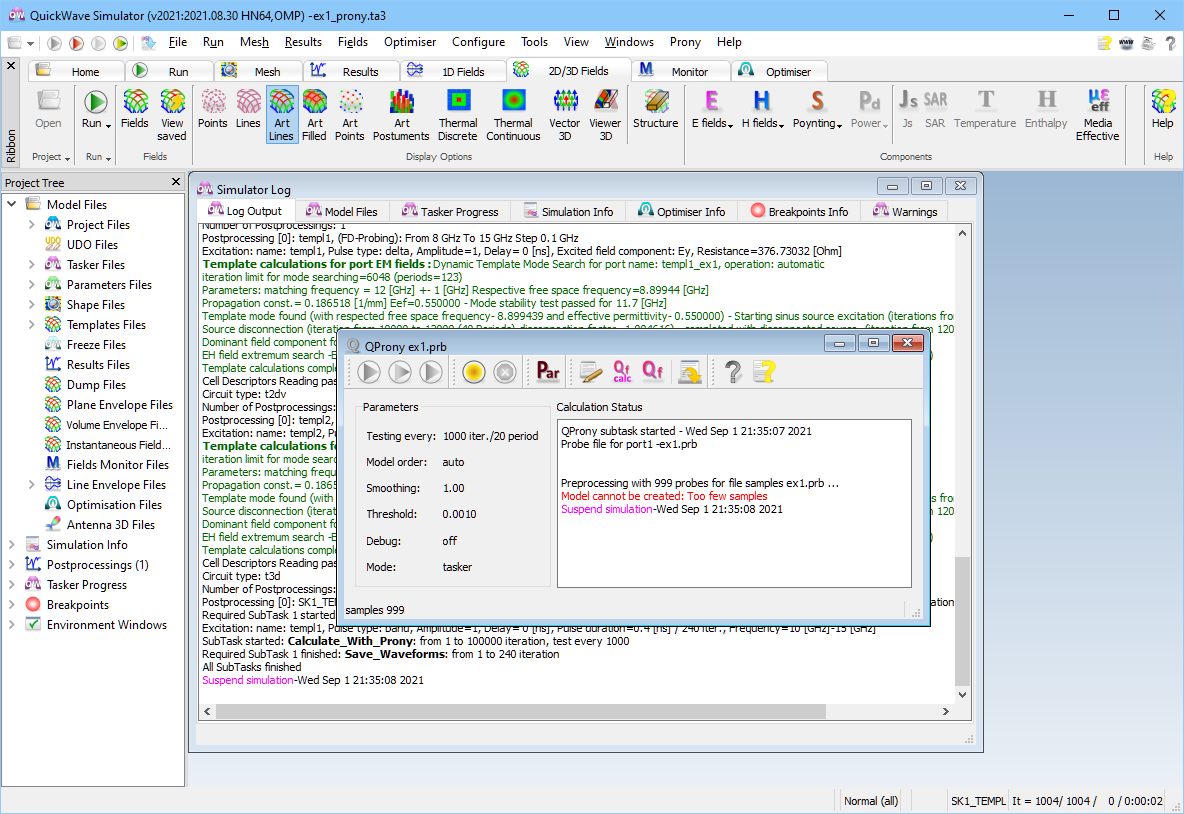Click the Structure icon in the ribbon

point(655,109)
